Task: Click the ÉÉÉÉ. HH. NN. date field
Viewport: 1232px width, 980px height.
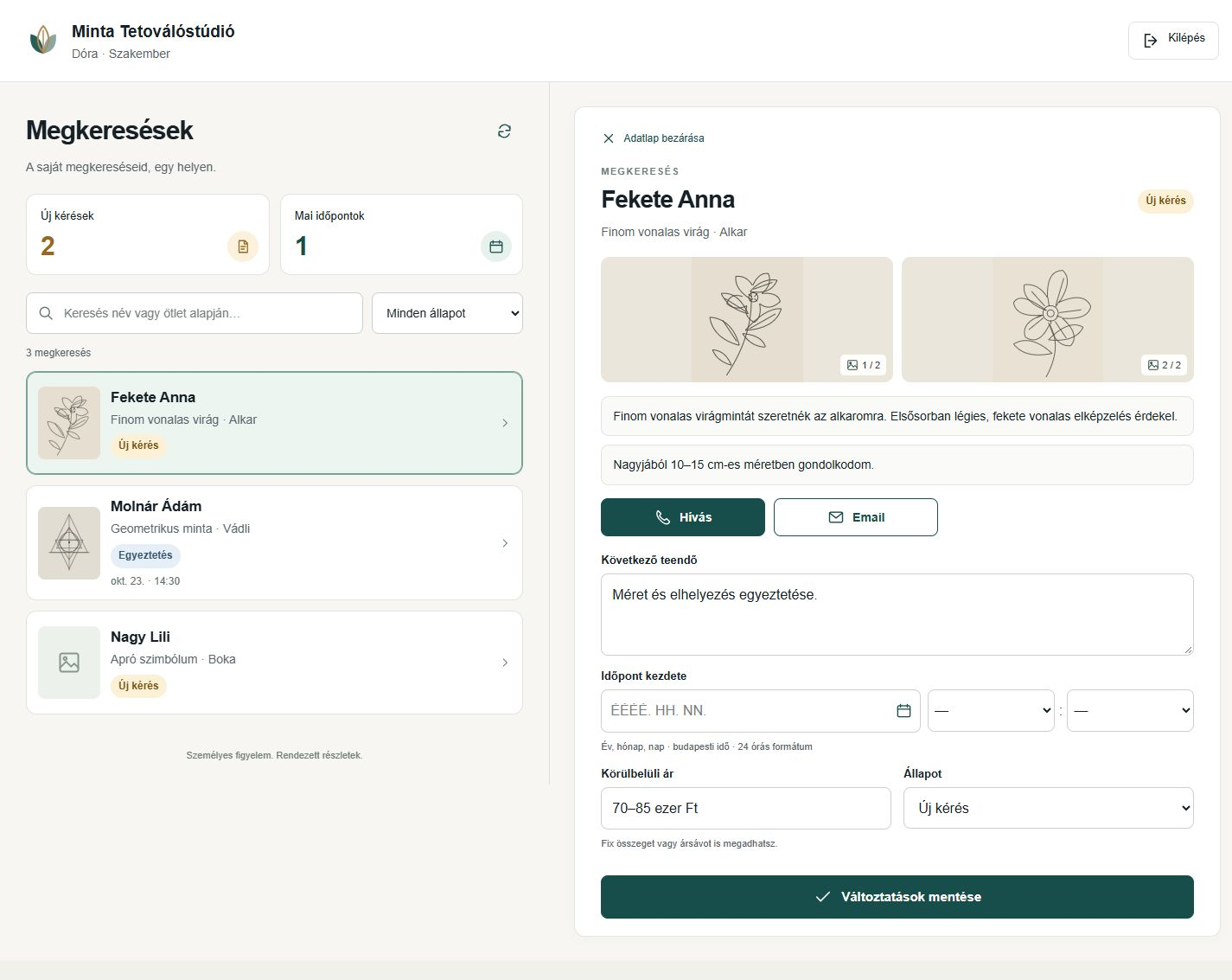Action: point(761,710)
